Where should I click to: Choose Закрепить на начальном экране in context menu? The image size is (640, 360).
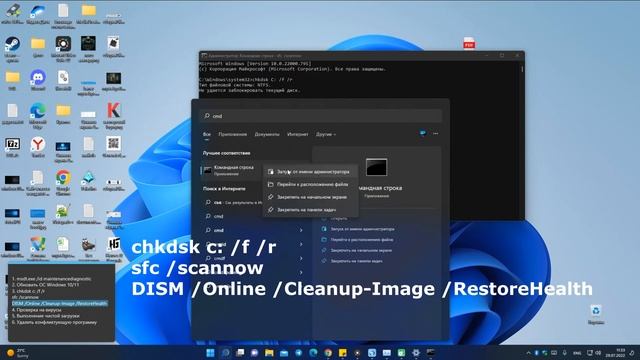[x=311, y=197]
